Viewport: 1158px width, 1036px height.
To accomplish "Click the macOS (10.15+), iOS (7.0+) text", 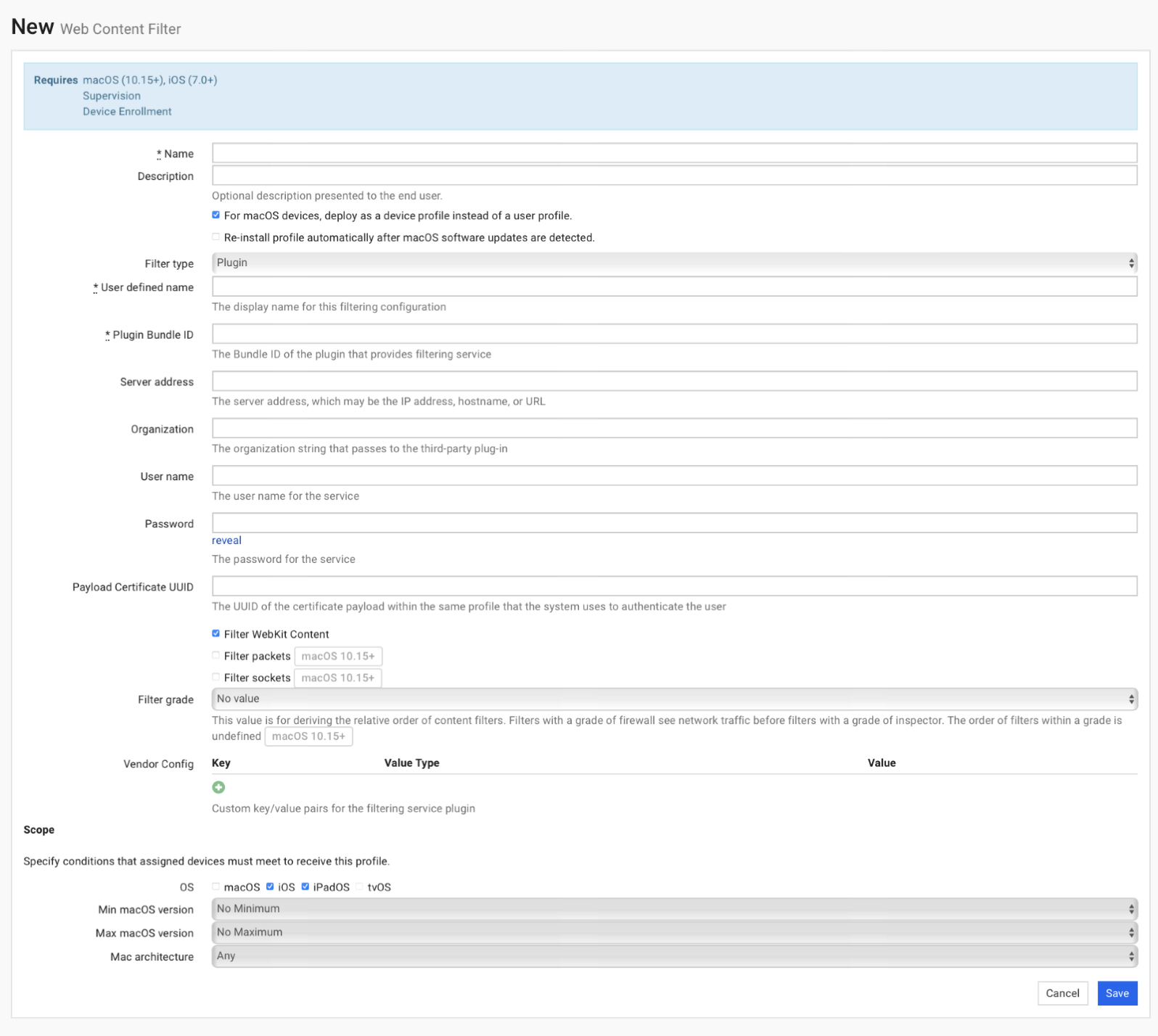I will click(x=150, y=80).
